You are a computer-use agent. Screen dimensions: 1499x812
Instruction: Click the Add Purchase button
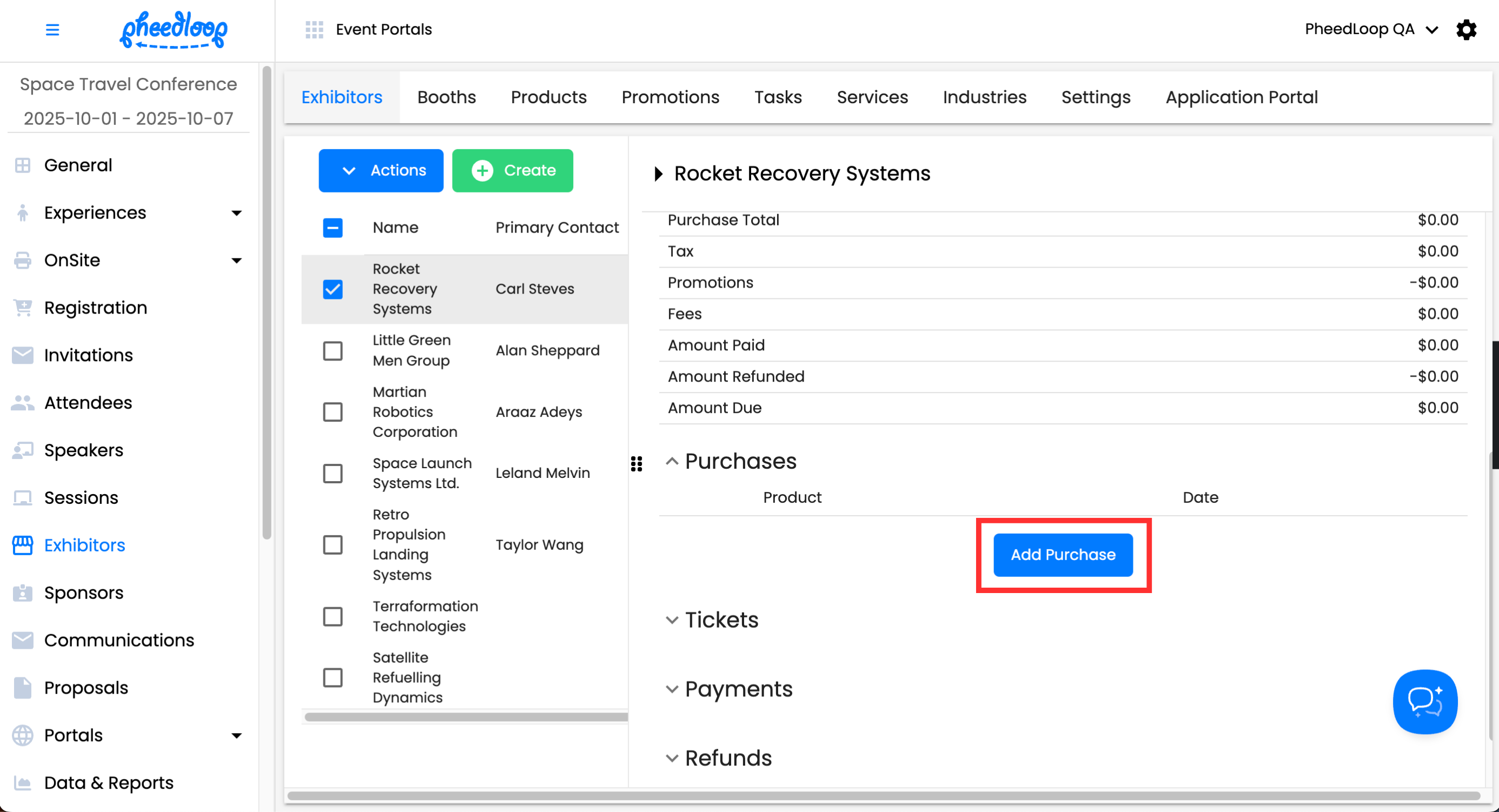[1063, 555]
